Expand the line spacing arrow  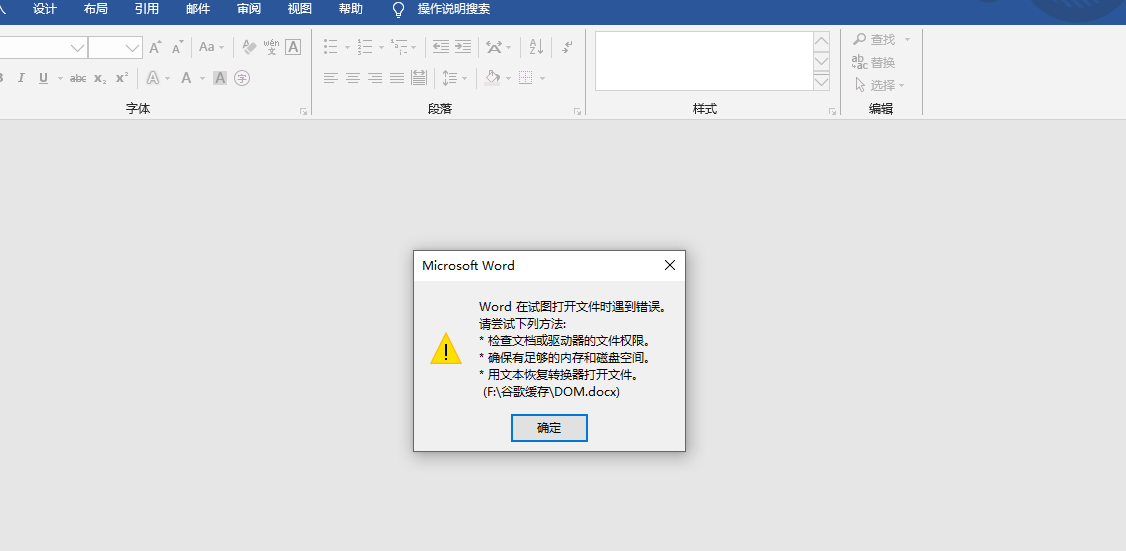coord(465,78)
